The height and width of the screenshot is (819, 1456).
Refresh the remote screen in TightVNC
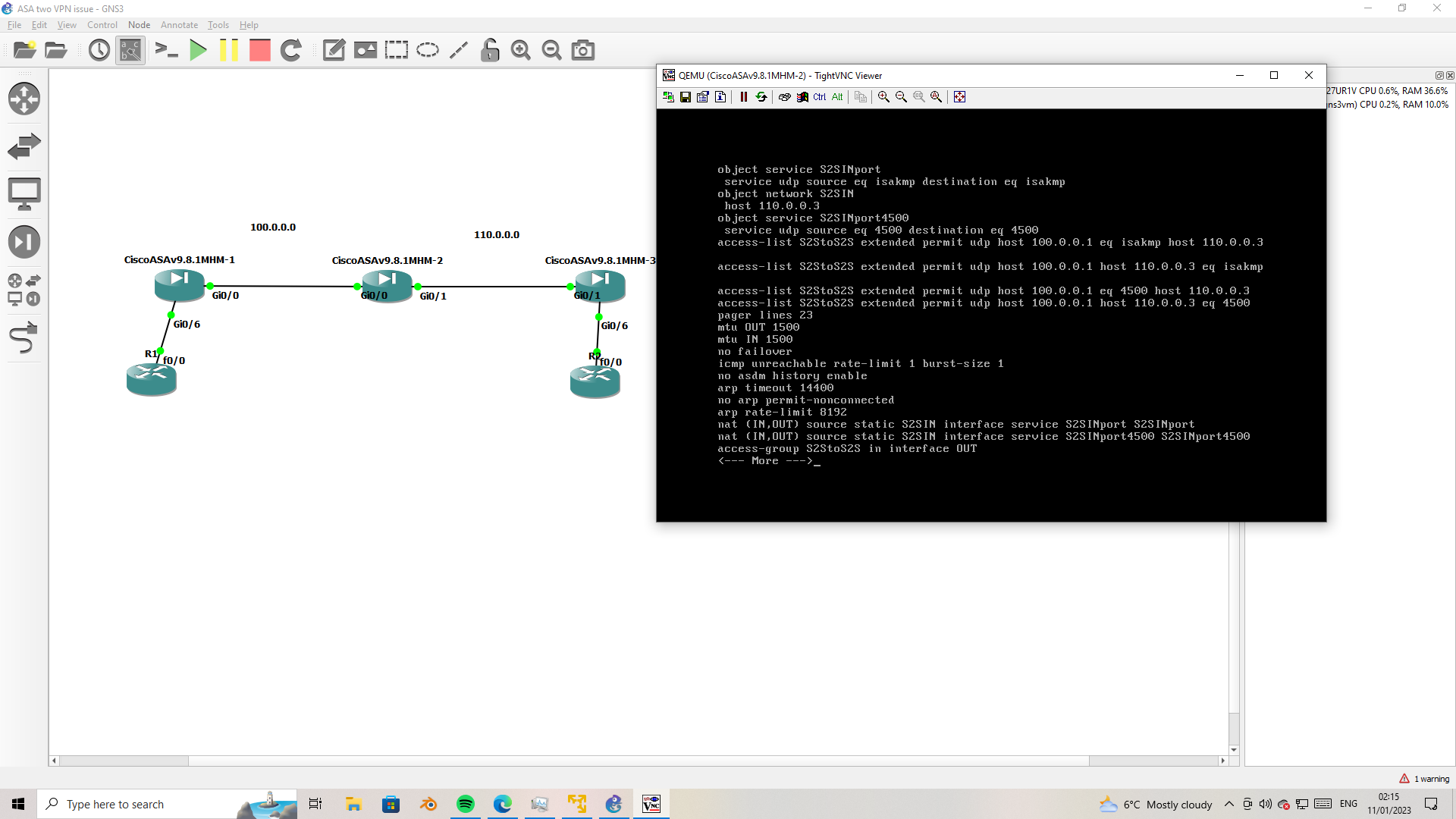760,97
